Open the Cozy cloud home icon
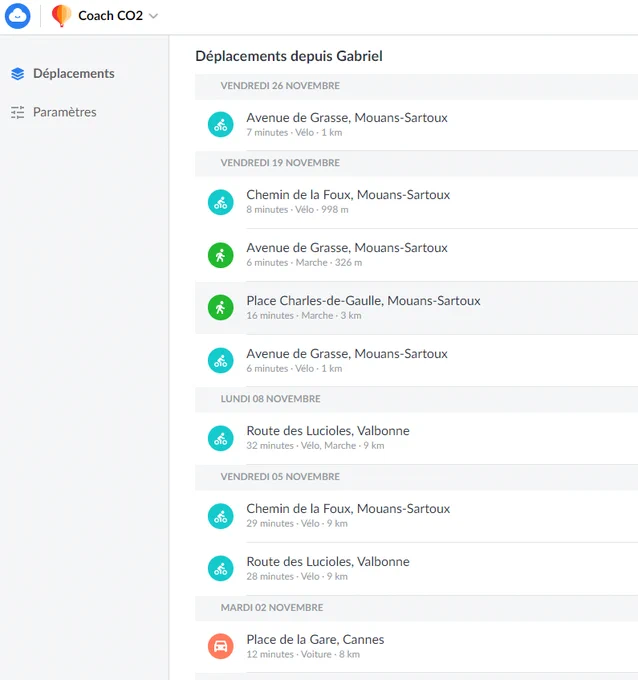This screenshot has width=638, height=680. point(17,16)
